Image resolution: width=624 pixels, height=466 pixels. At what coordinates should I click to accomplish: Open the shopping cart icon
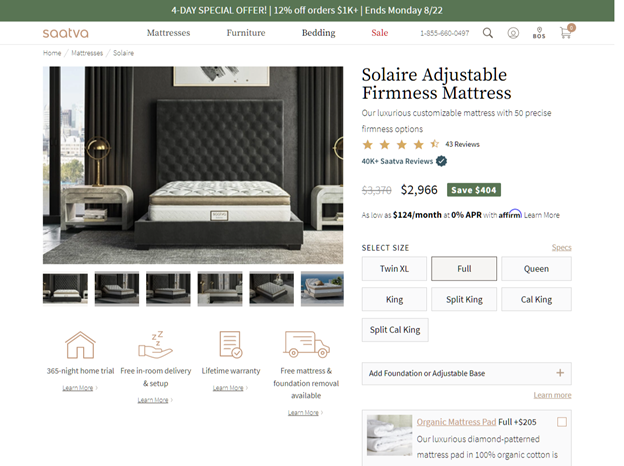566,33
